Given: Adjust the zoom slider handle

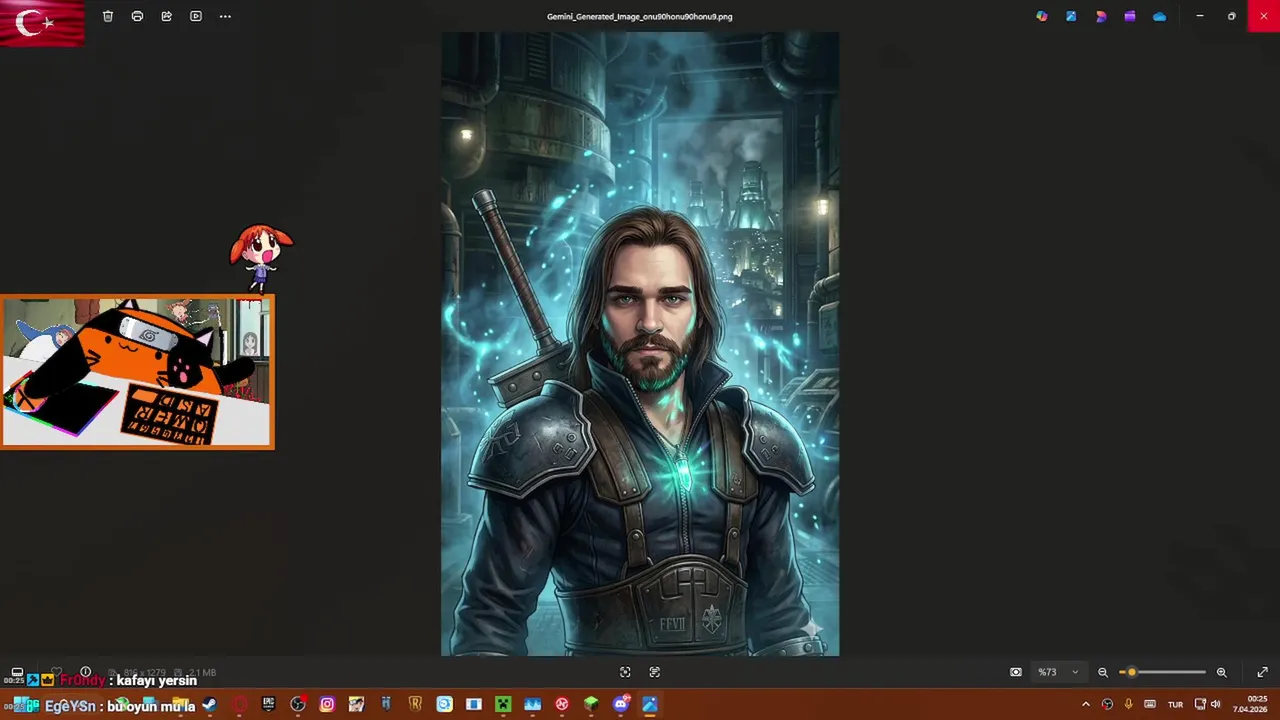Looking at the screenshot, I should click(1132, 672).
